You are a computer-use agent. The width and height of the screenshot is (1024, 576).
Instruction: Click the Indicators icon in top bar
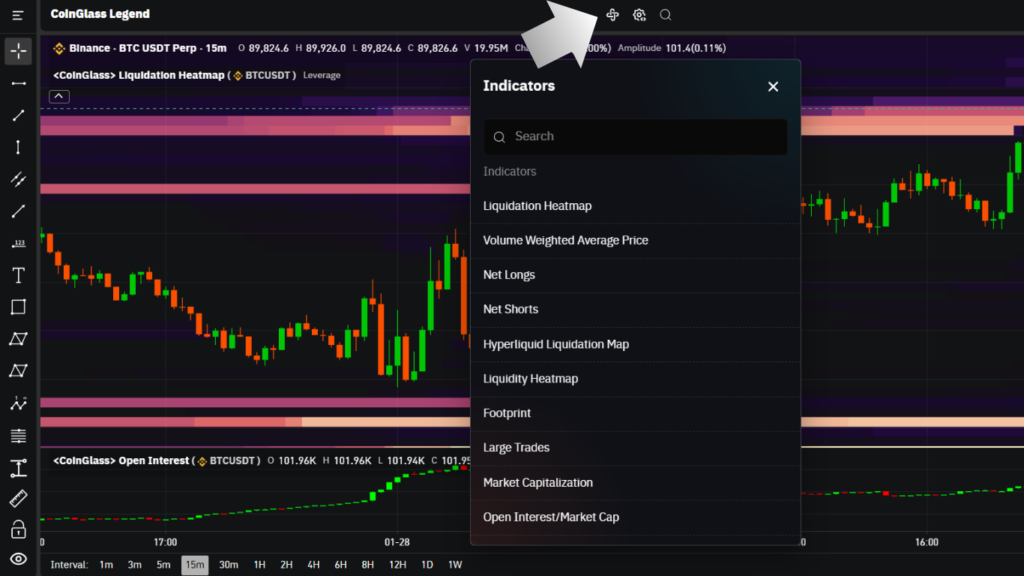tap(612, 15)
